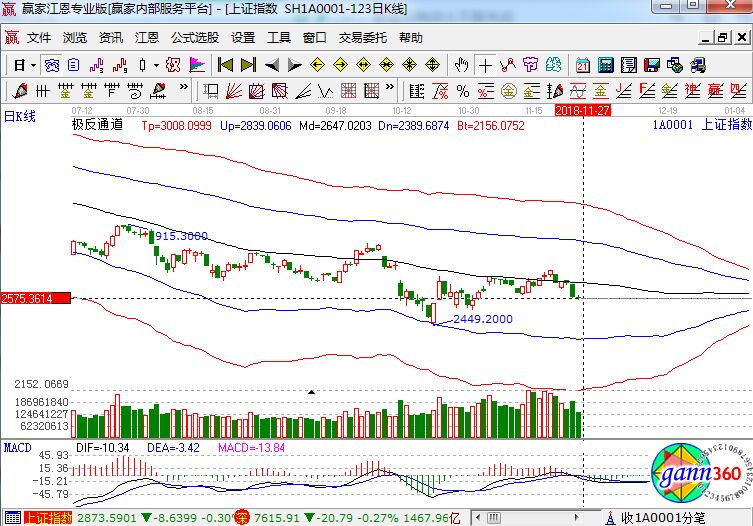Click the 上证指数 label in status bar
This screenshot has height=526, width=753.
click(x=49, y=518)
